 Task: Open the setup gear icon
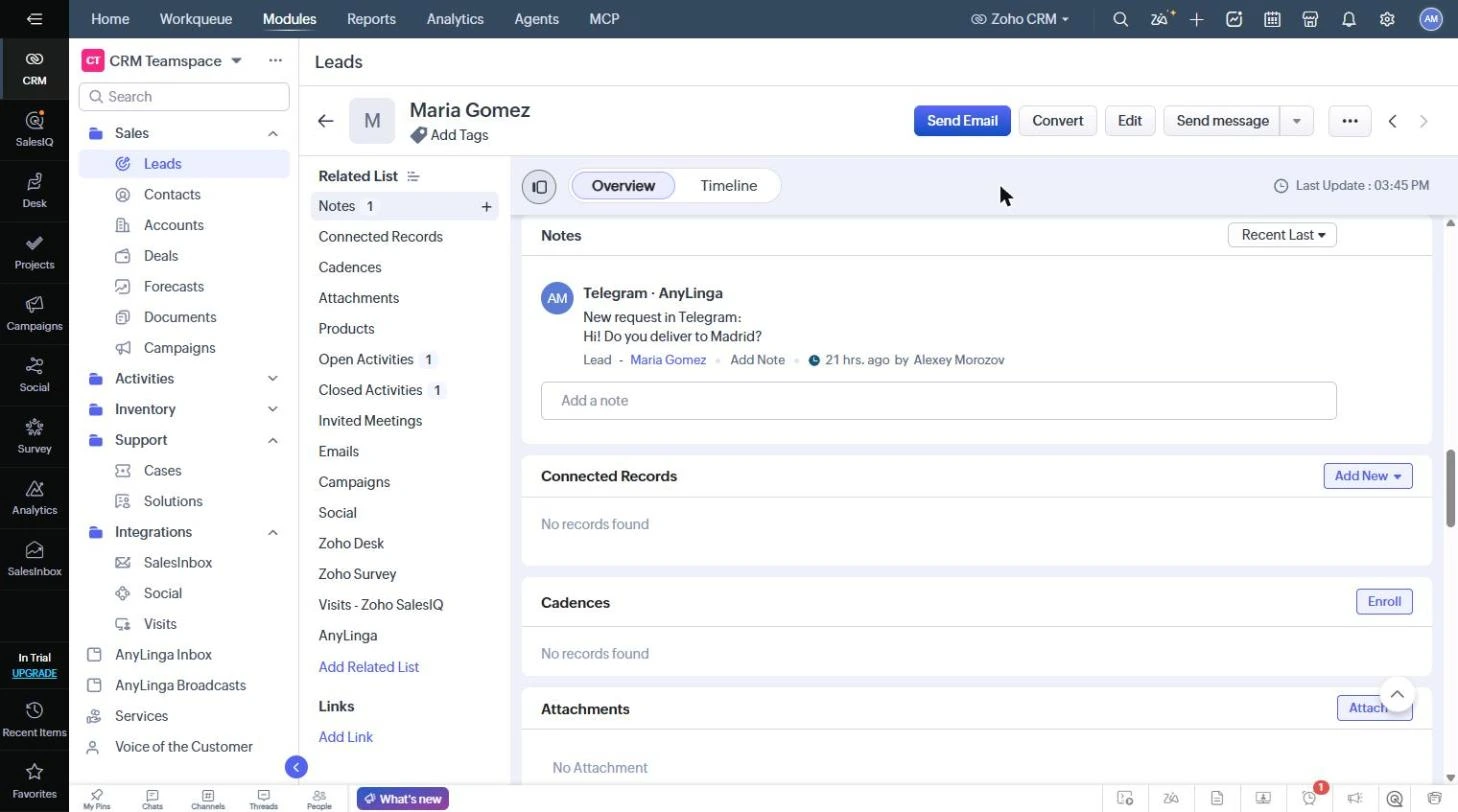[x=1387, y=19]
